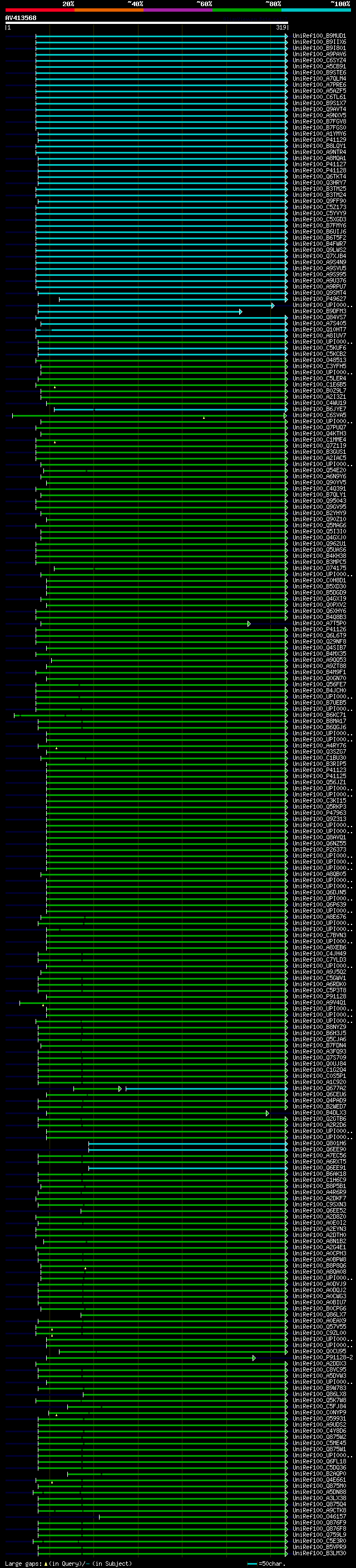Select hit UniRef100_Q801H6

point(319,1143)
